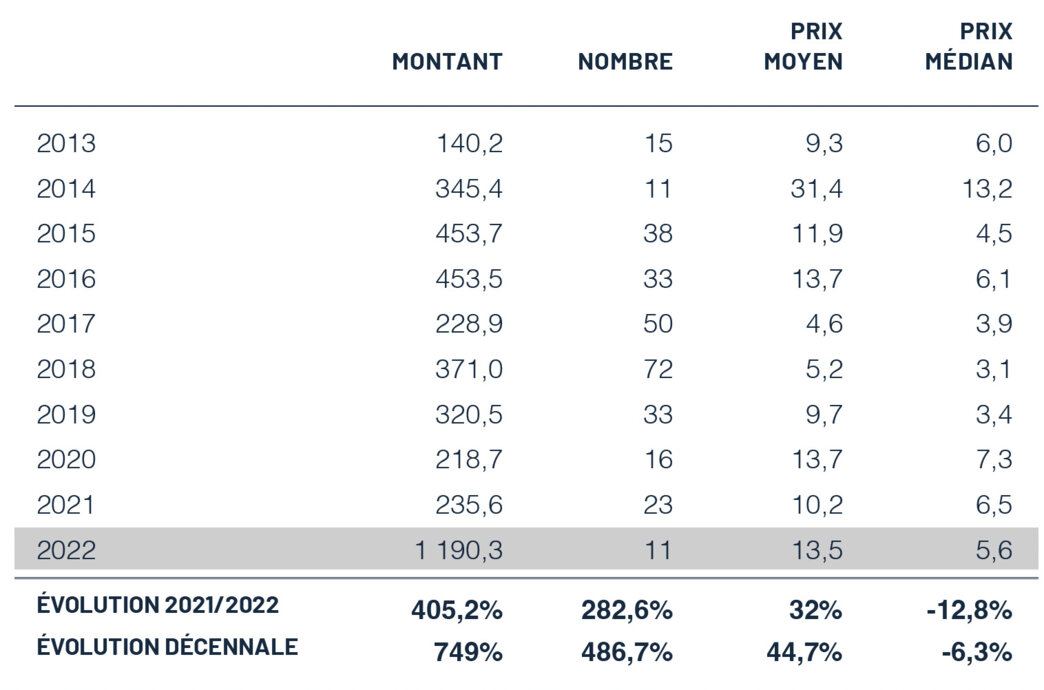Click the 486,7% decennial nombre value
The image size is (1044, 690).
(x=627, y=652)
